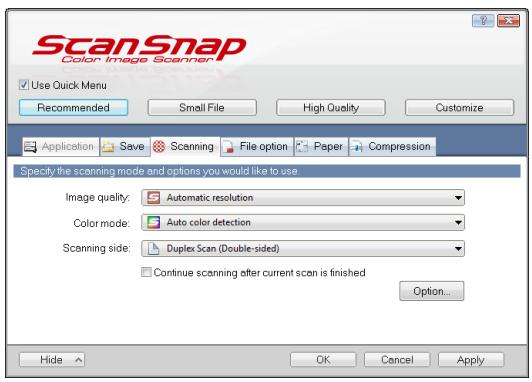532x382 pixels.
Task: Click the Application tab icon
Action: point(31,147)
